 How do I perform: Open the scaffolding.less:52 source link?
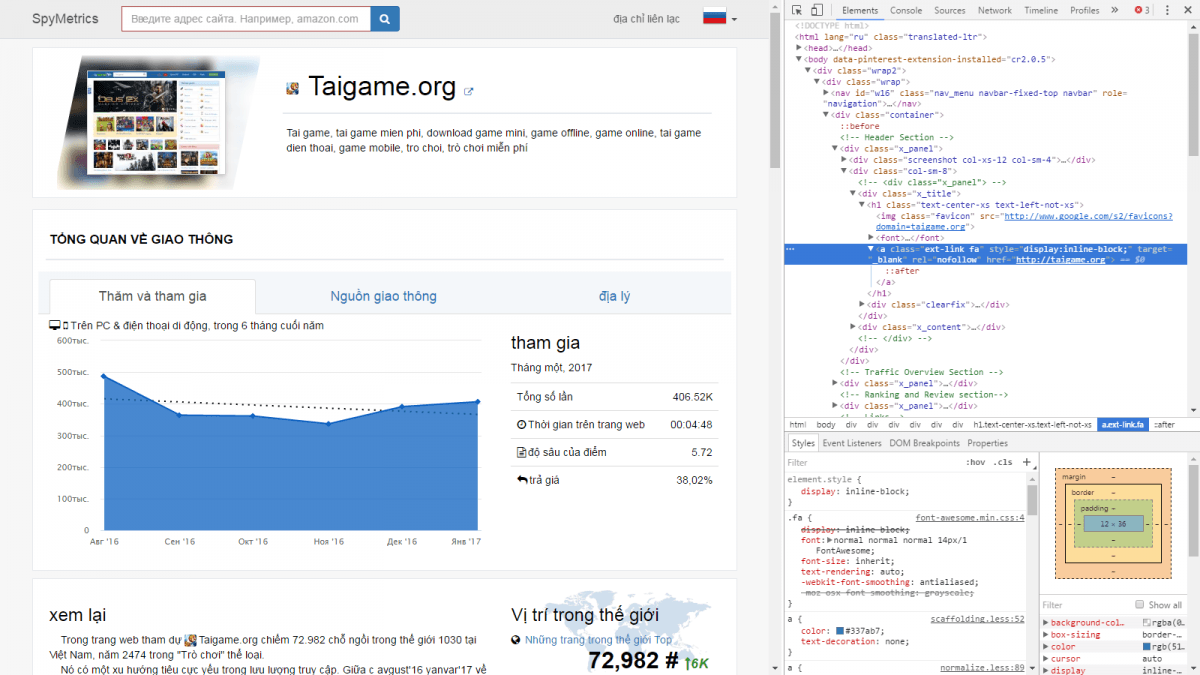(977, 619)
